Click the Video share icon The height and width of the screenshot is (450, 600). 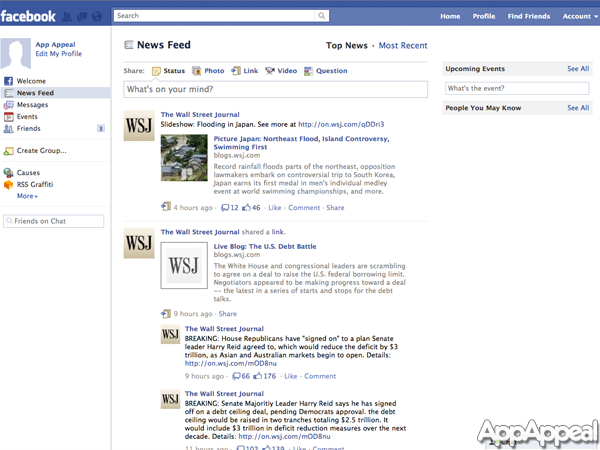[270, 71]
